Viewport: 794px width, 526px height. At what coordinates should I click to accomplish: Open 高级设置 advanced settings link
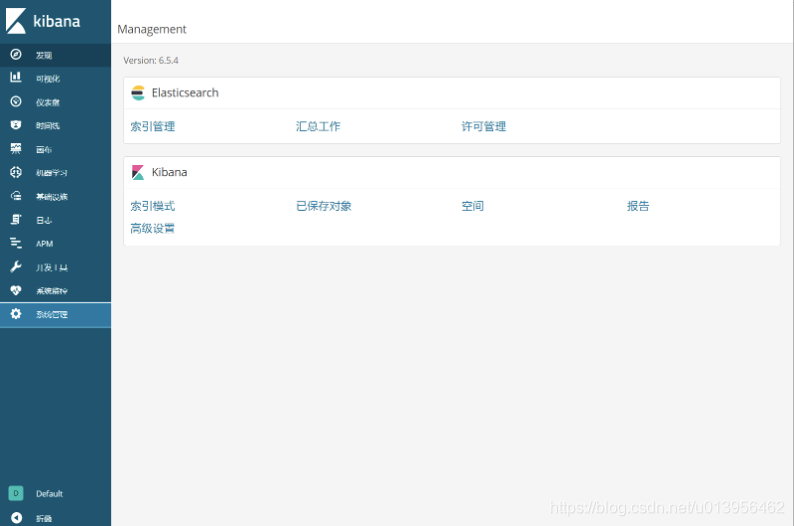[152, 228]
